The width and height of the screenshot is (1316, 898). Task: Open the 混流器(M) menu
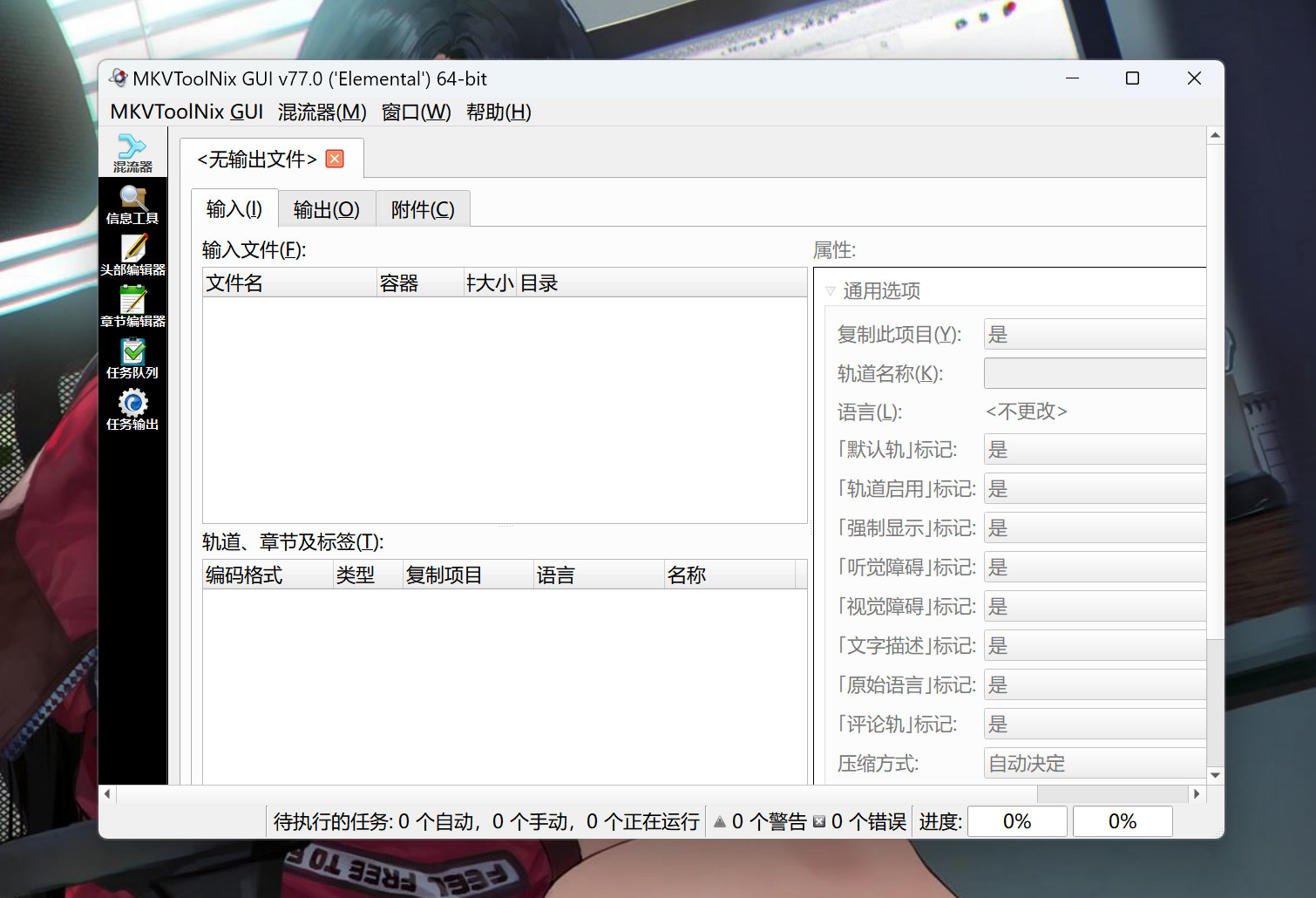(322, 112)
